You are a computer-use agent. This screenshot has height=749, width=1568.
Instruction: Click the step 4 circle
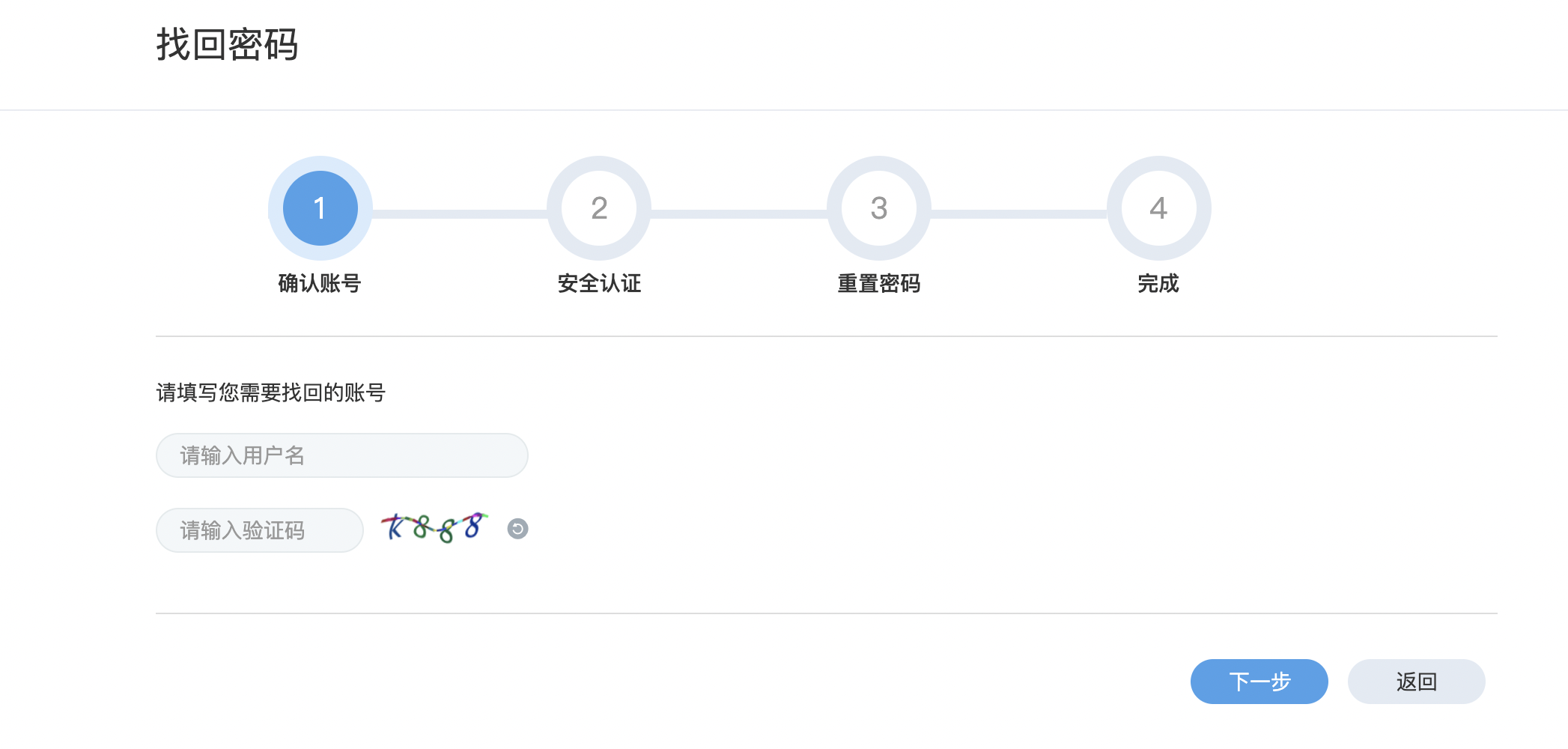click(1158, 208)
